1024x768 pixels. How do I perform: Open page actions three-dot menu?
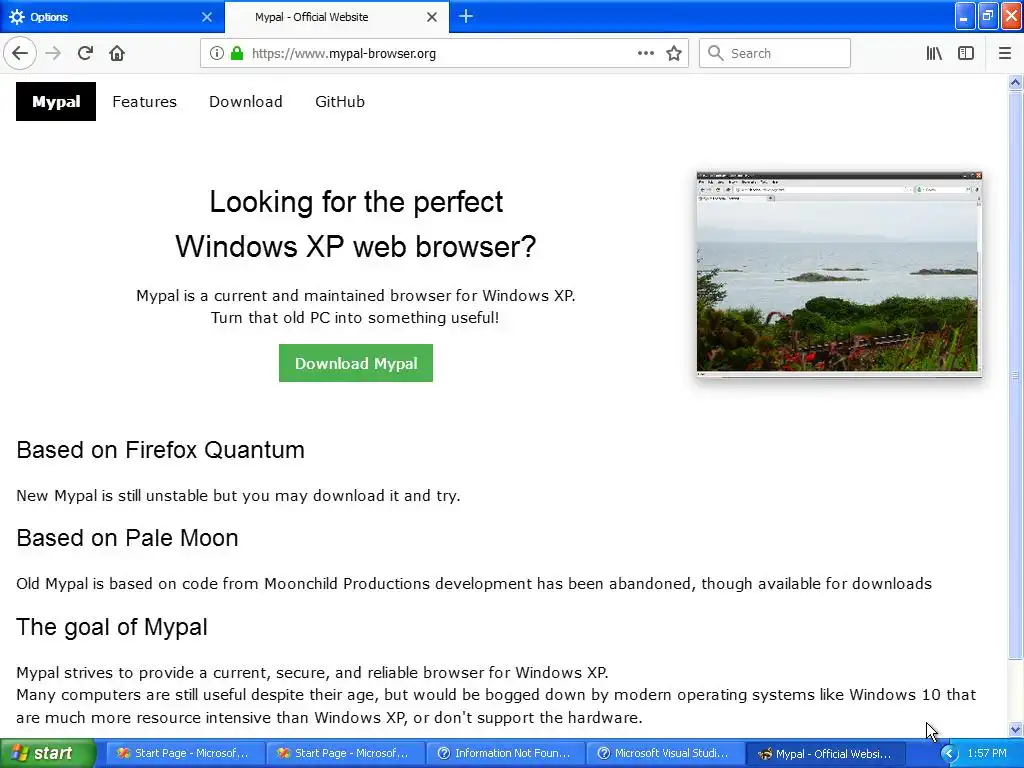(x=645, y=53)
